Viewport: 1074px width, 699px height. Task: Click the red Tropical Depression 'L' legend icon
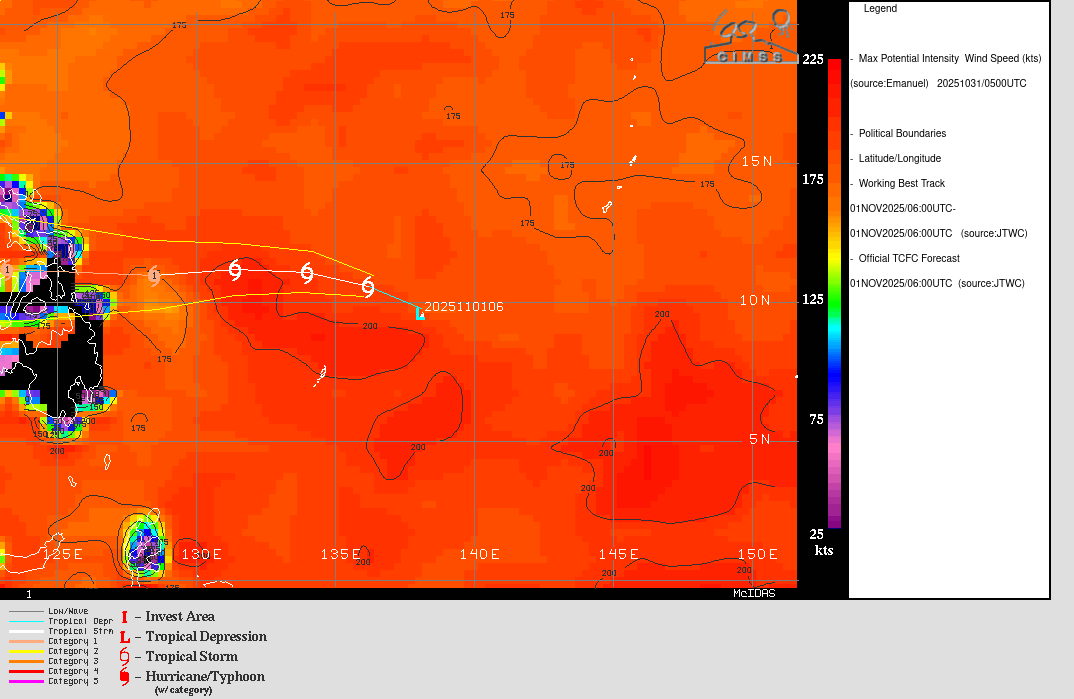click(x=125, y=637)
